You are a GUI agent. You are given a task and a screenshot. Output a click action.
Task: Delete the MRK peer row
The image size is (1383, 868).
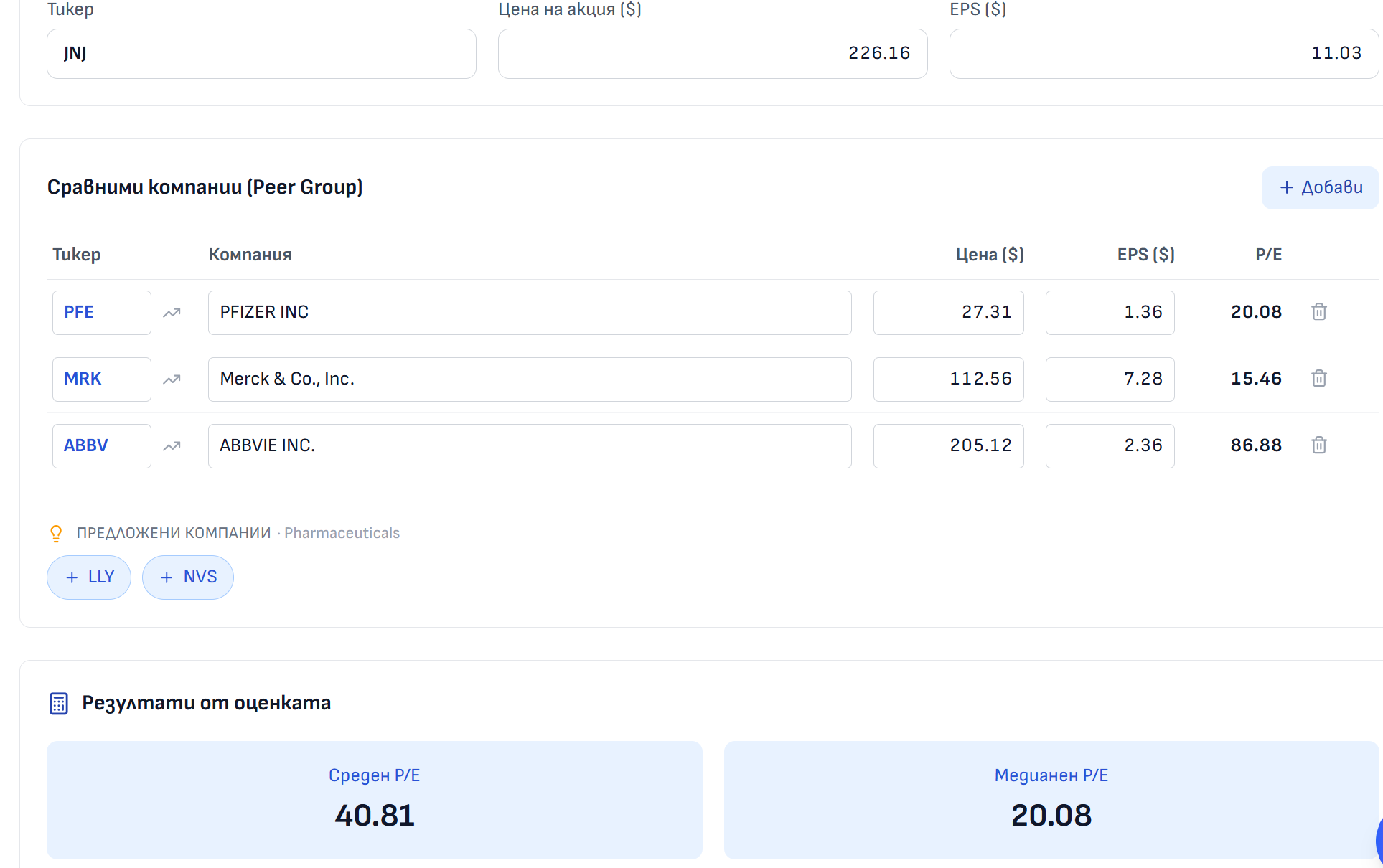pos(1318,379)
